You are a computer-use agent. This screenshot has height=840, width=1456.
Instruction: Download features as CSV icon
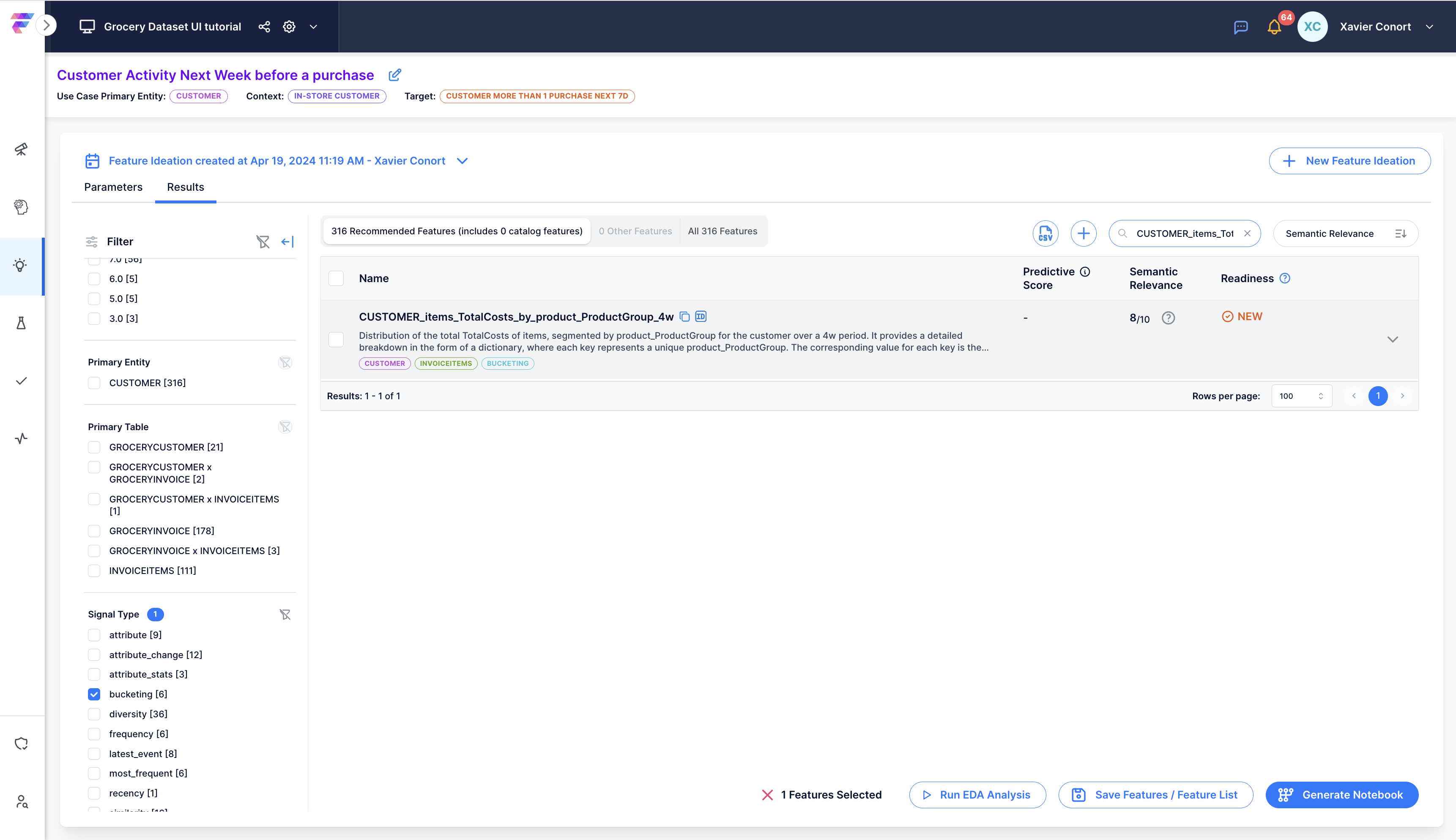[x=1045, y=233]
